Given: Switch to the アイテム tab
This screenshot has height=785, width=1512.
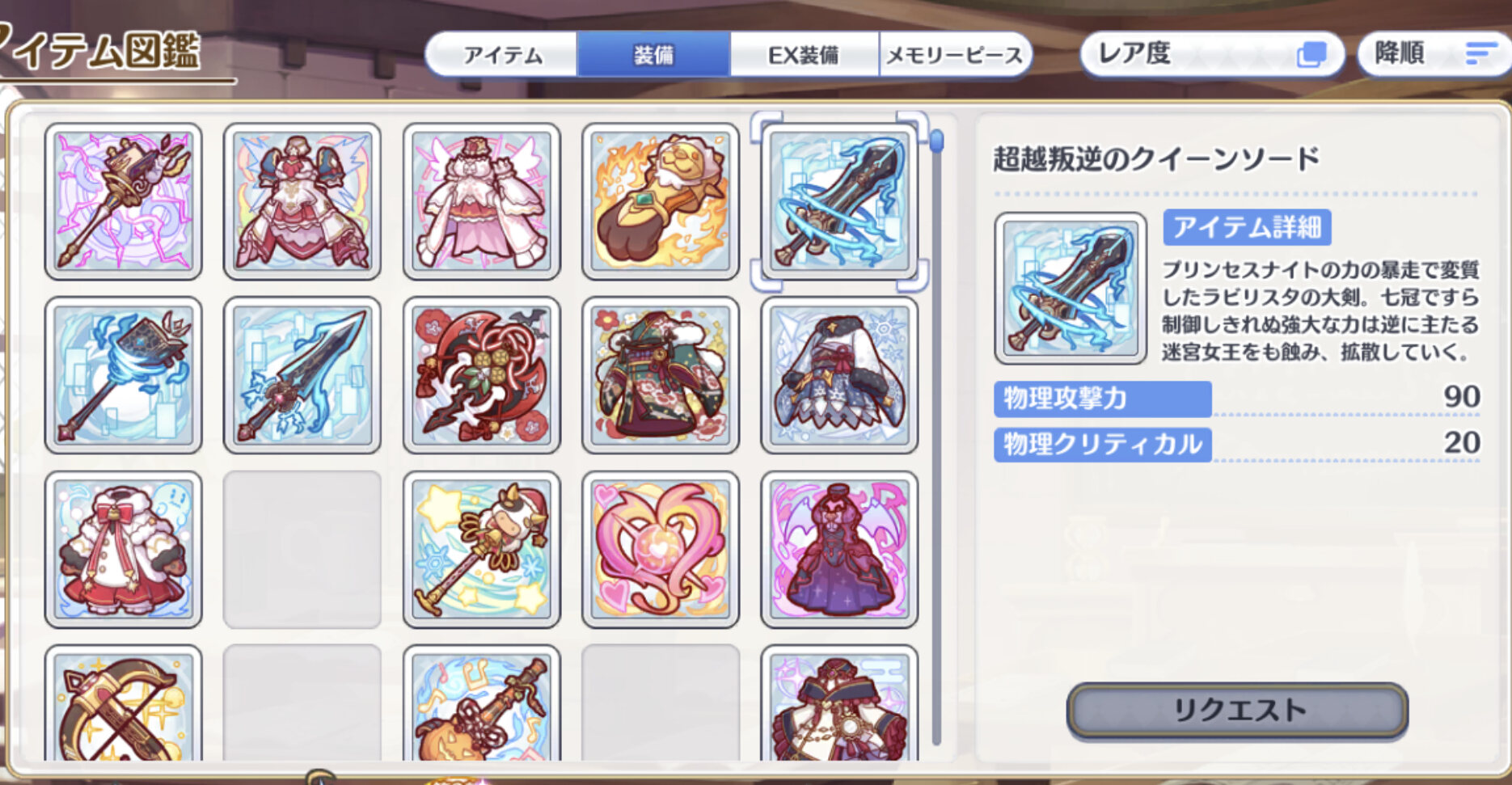Looking at the screenshot, I should 502,55.
